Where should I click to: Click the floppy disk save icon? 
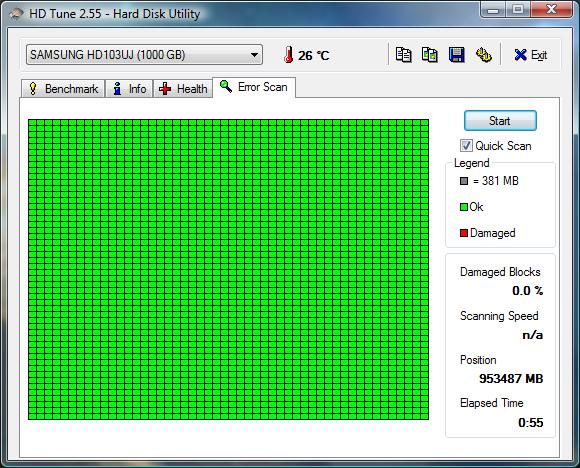(x=456, y=55)
